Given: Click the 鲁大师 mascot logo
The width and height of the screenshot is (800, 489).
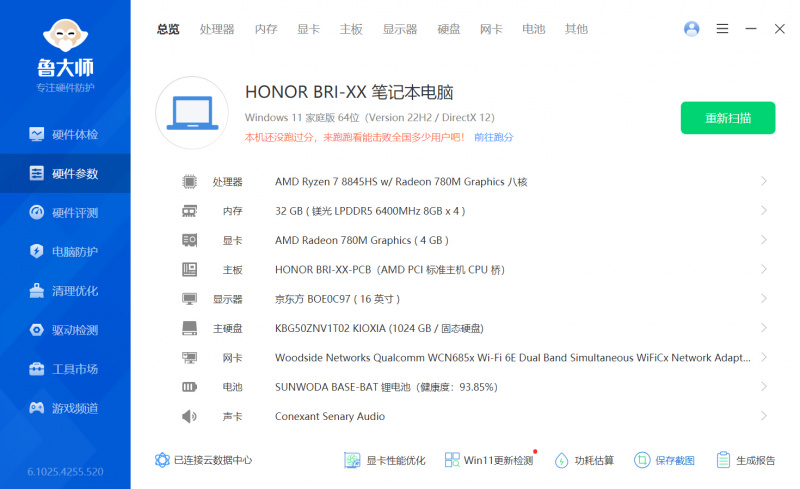Looking at the screenshot, I should [65, 35].
